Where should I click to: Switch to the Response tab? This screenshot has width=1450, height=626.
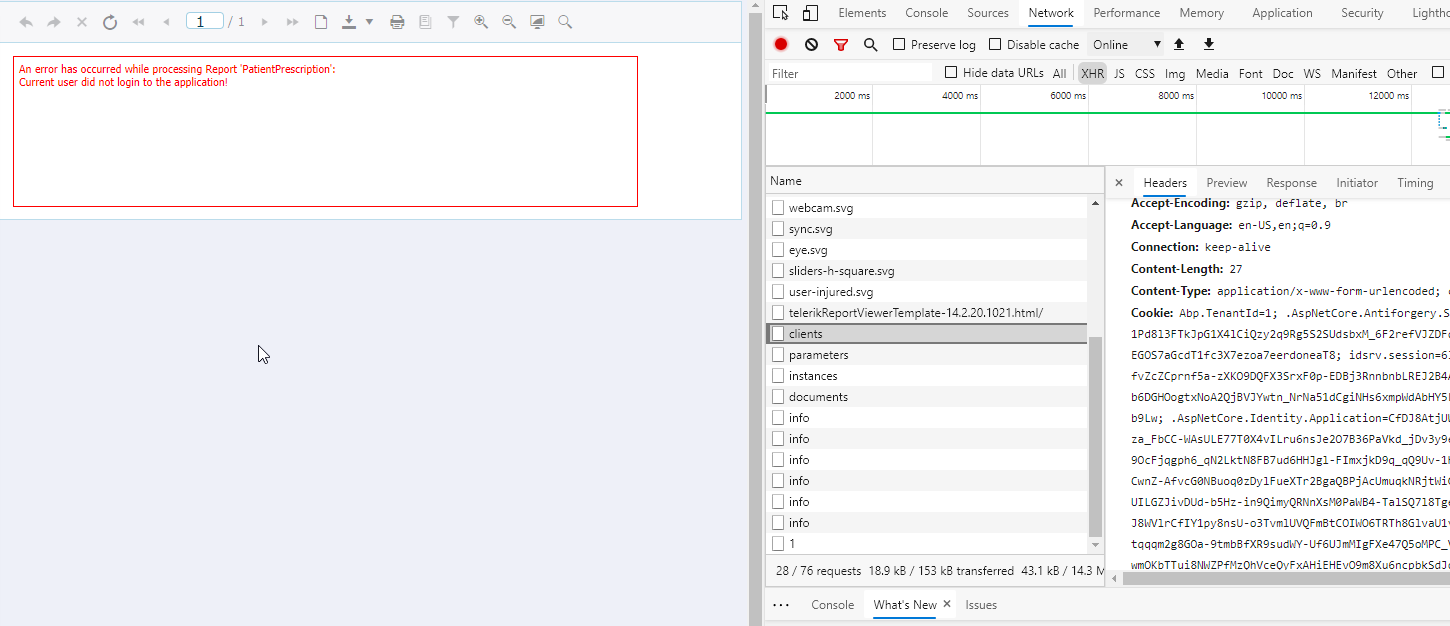(1291, 182)
